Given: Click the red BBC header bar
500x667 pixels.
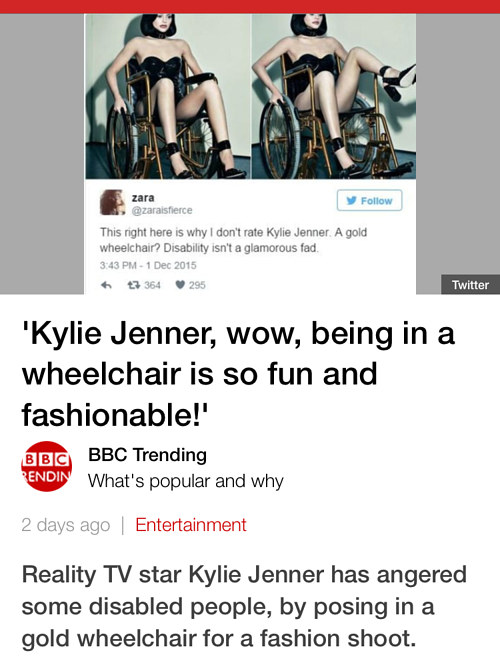Looking at the screenshot, I should (x=250, y=7).
